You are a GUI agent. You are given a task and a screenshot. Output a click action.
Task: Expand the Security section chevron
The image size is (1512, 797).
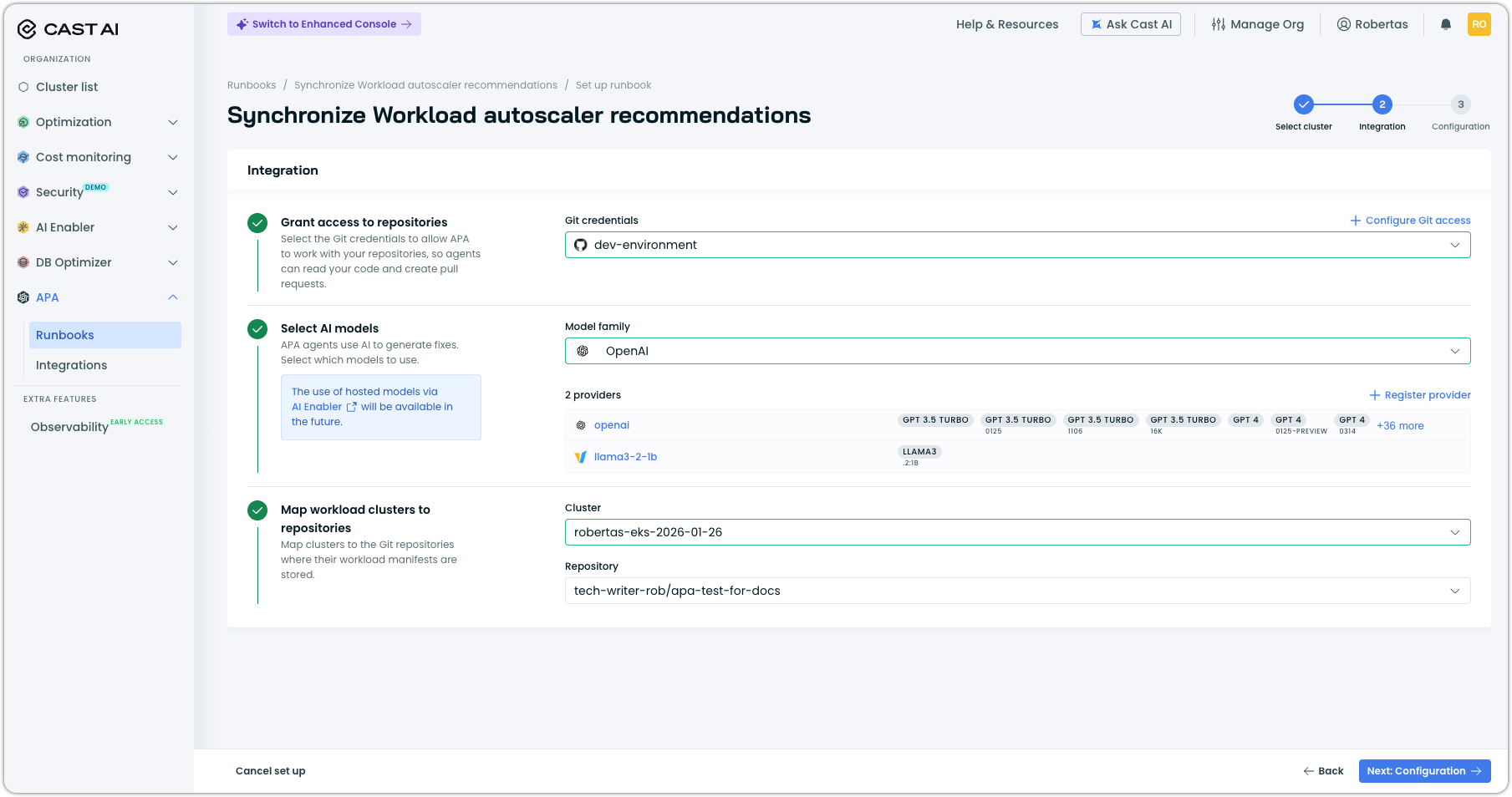point(173,192)
